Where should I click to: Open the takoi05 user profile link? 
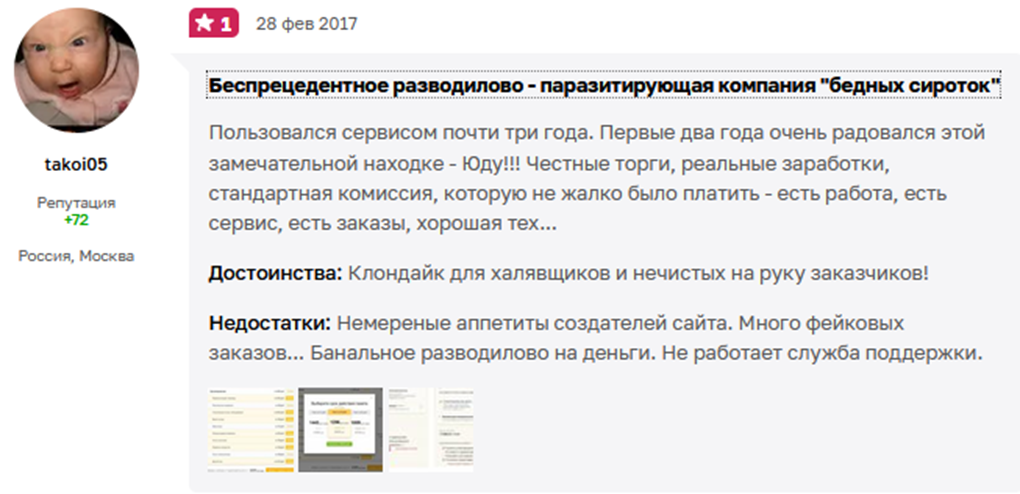pyautogui.click(x=76, y=165)
